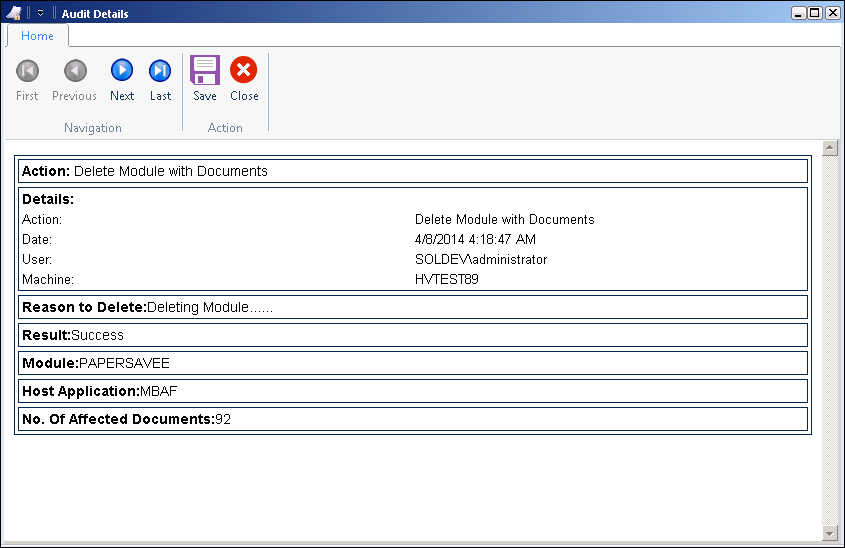Maximize the Audit Details window

[x=815, y=13]
